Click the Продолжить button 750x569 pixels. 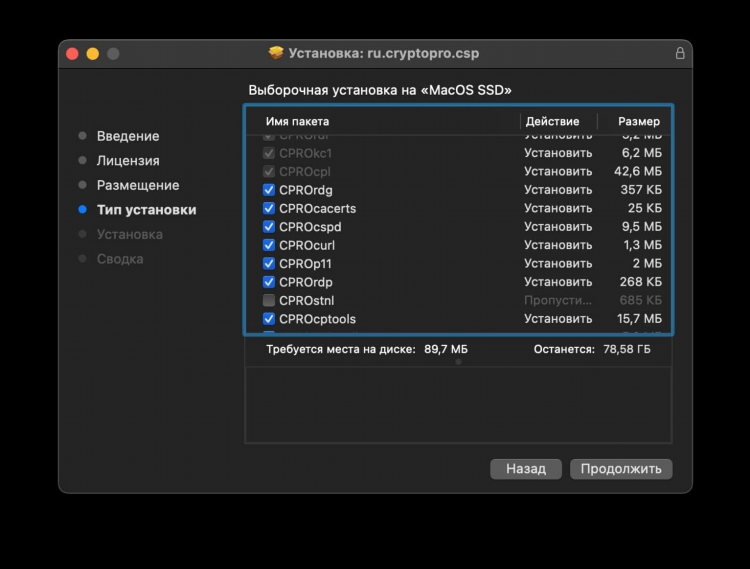(621, 469)
